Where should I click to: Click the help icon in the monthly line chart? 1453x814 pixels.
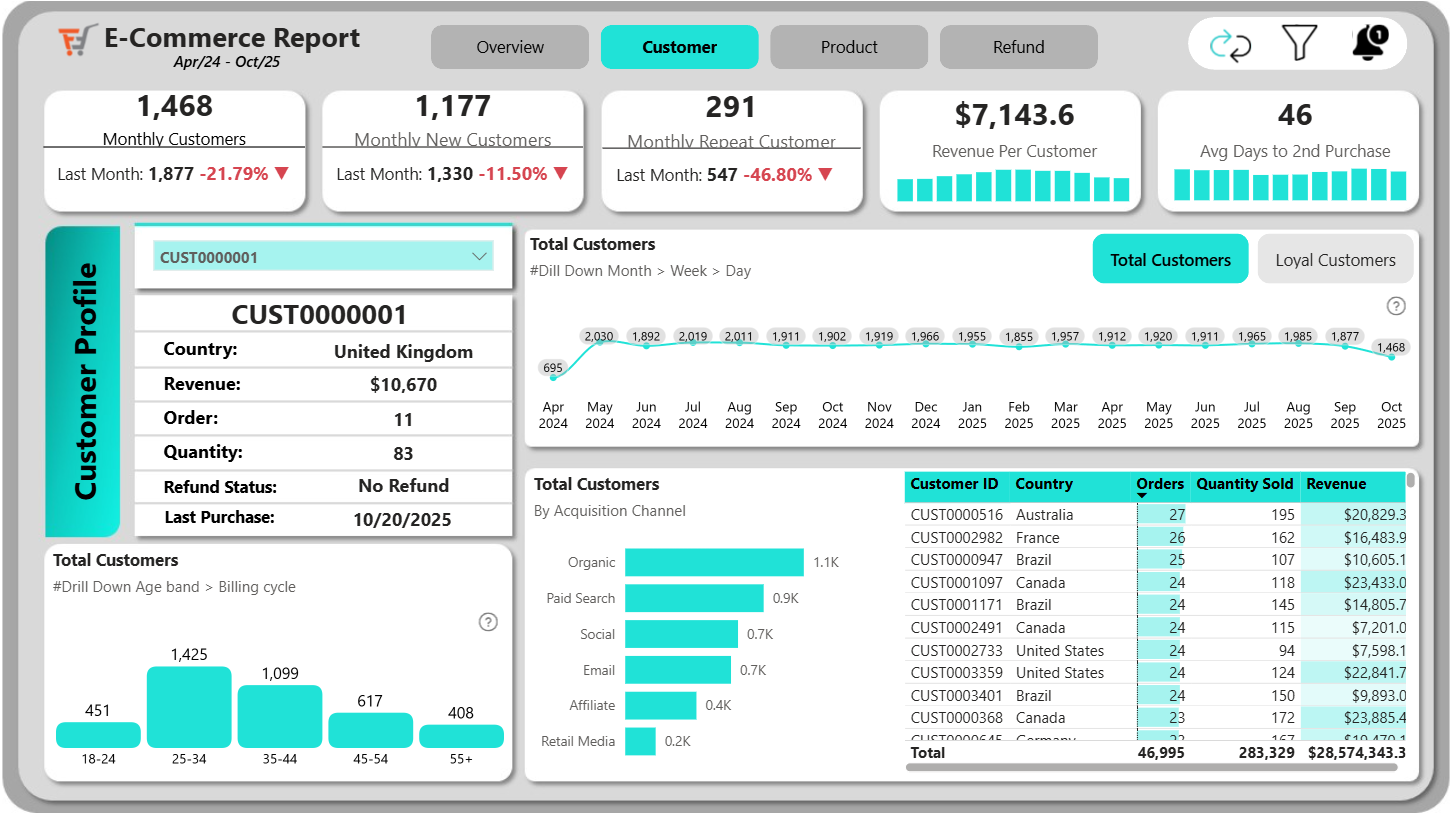click(1397, 306)
